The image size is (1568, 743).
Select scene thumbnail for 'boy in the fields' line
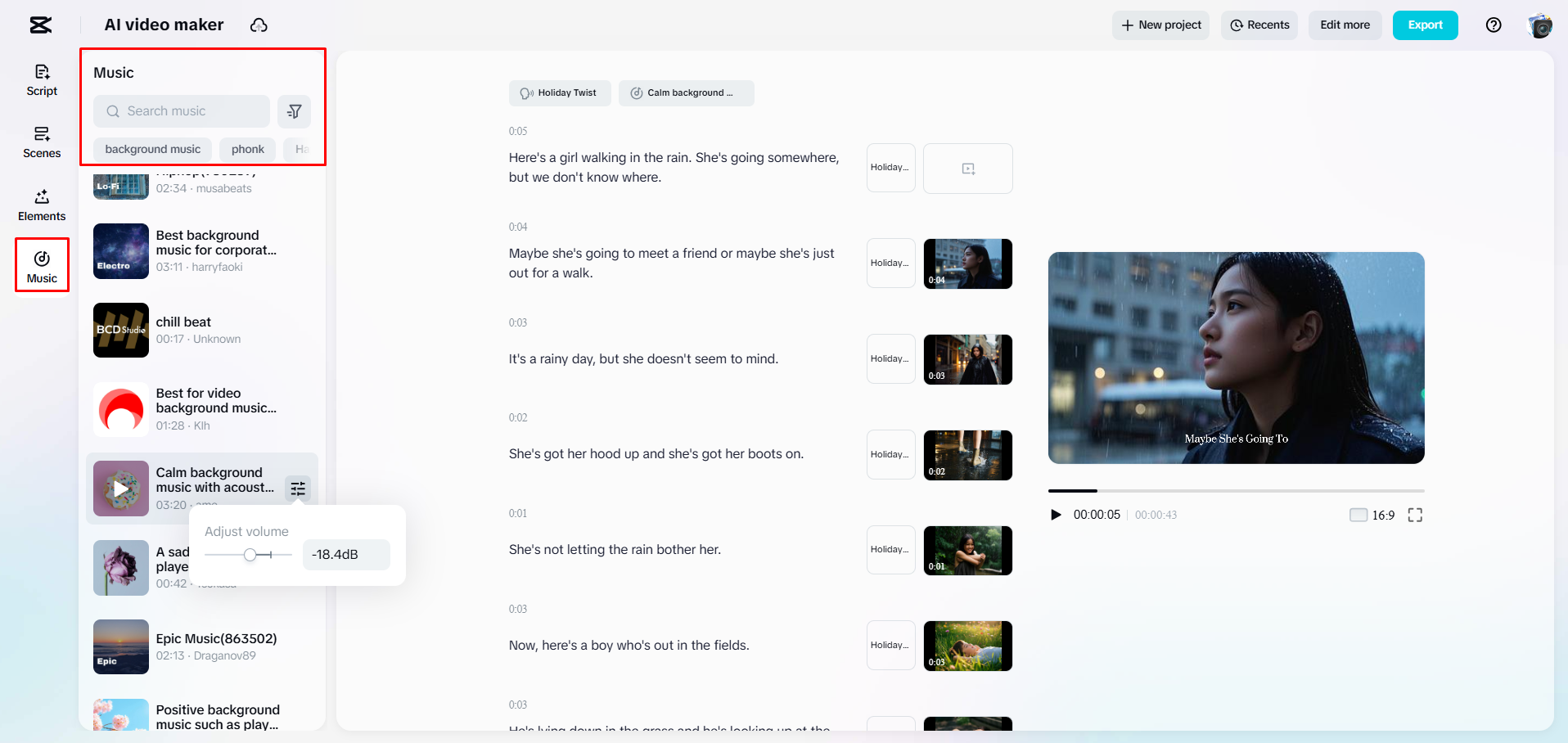click(x=968, y=646)
